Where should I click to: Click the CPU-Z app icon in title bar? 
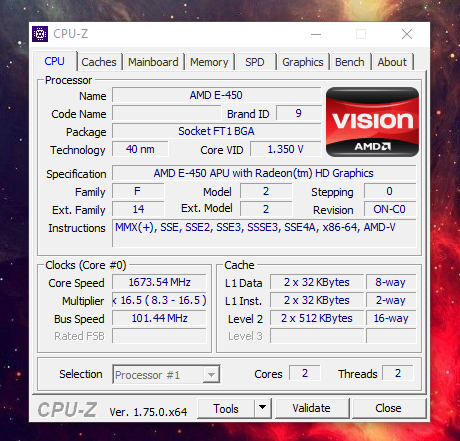tap(40, 34)
